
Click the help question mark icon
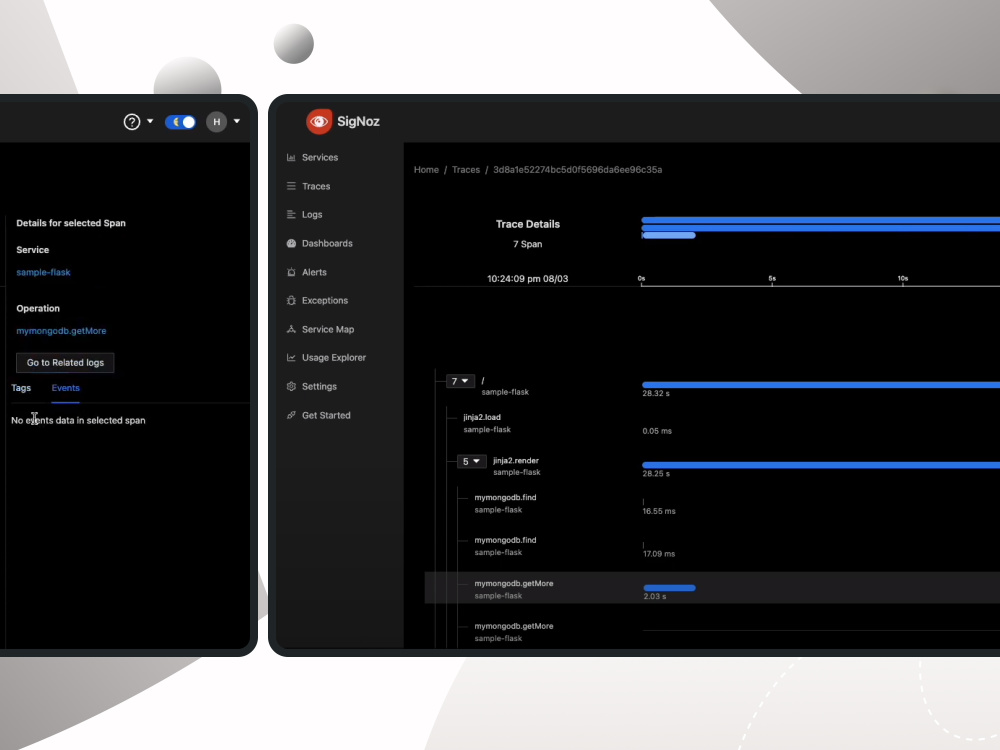click(x=131, y=122)
